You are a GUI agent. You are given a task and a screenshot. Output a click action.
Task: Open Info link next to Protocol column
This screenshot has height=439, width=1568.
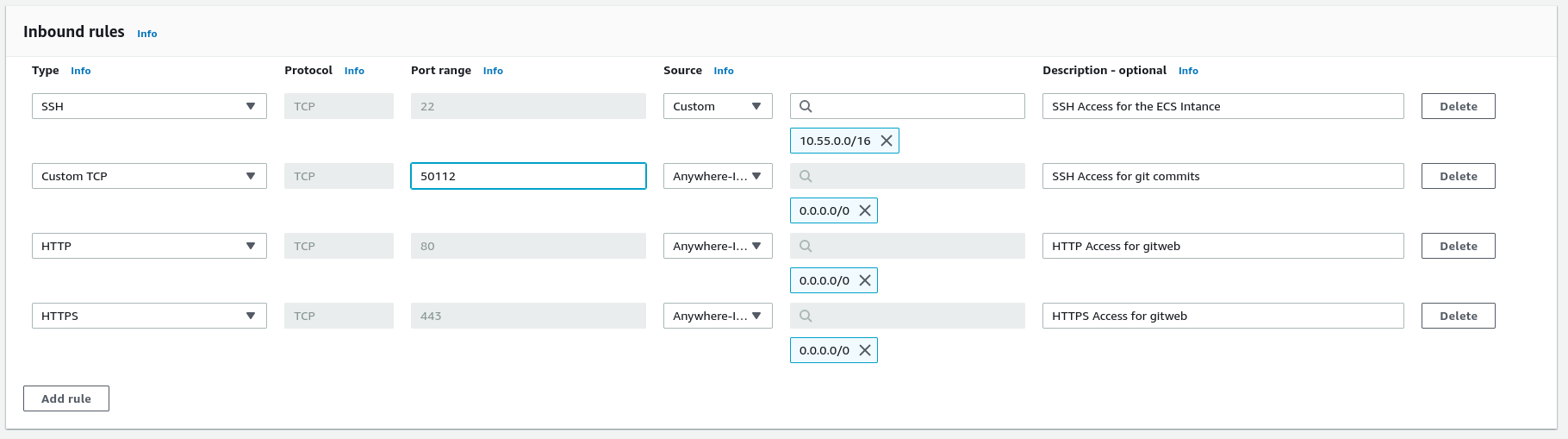pyautogui.click(x=354, y=71)
